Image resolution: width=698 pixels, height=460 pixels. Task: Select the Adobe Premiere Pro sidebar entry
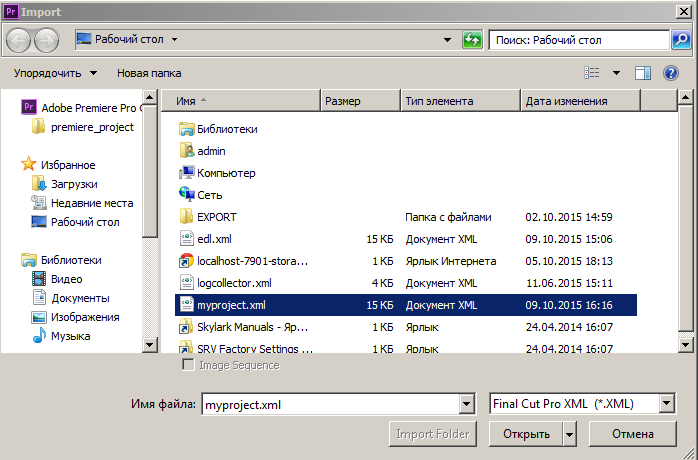[81, 108]
